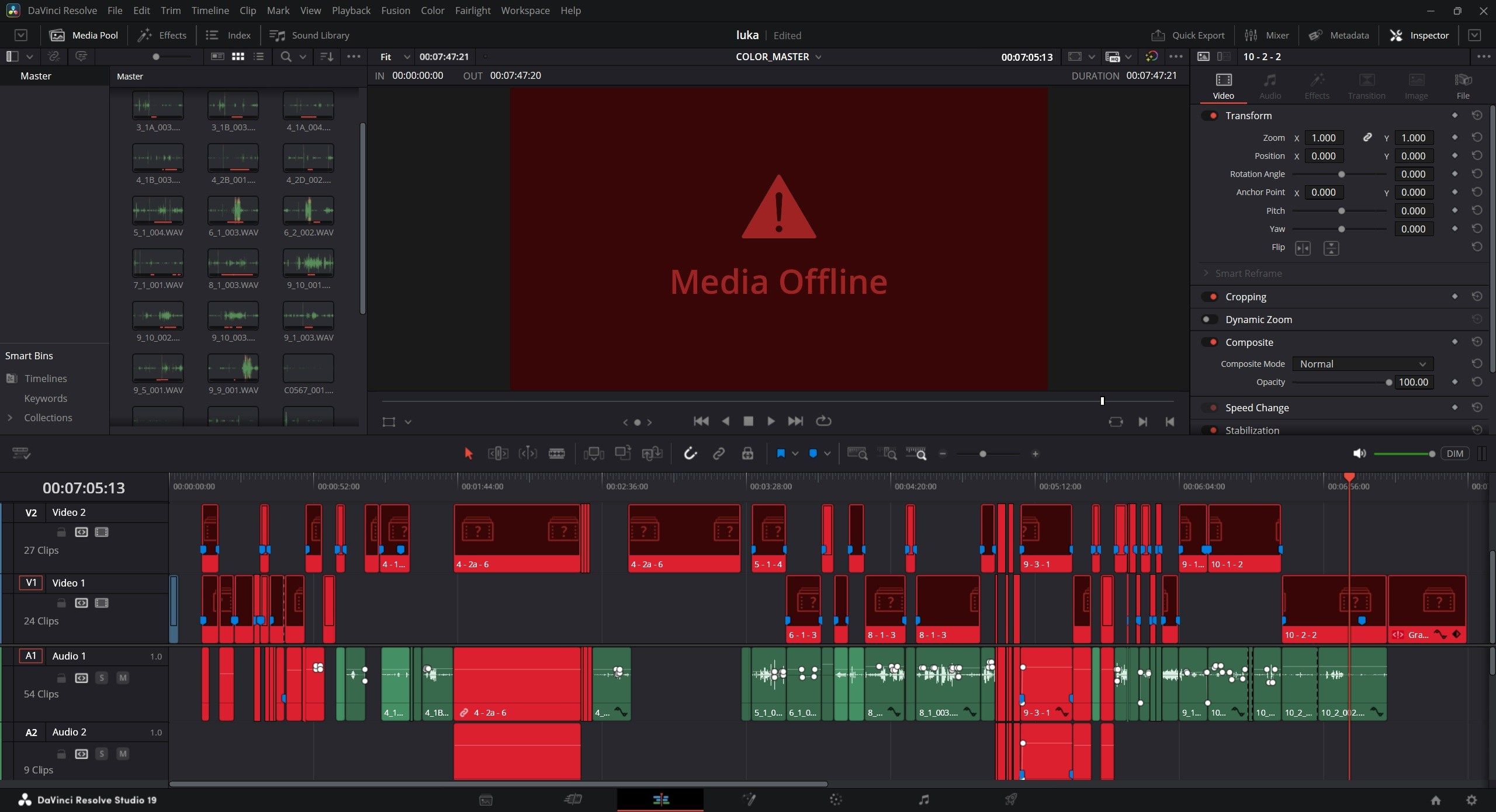The width and height of the screenshot is (1496, 812).
Task: Mute the Audio 1 track
Action: coord(122,678)
